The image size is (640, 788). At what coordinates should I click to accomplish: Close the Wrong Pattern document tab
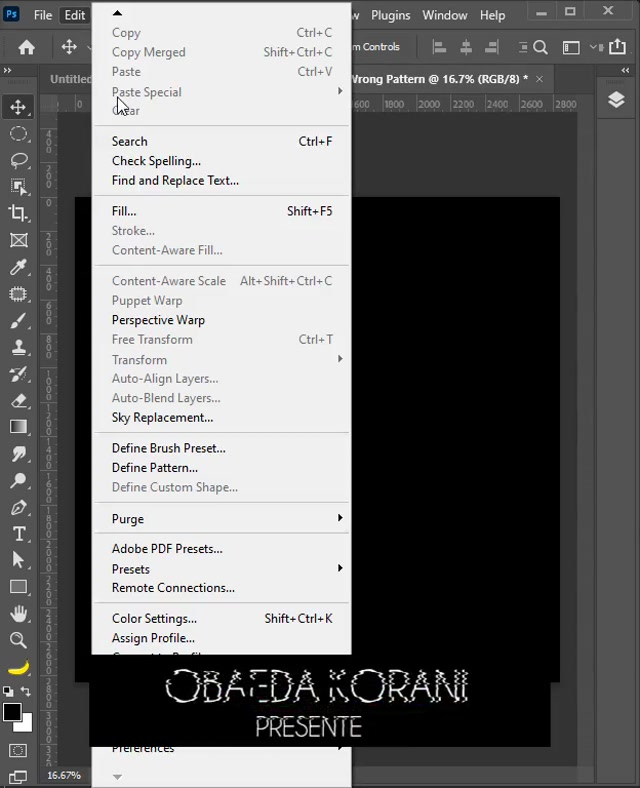[x=540, y=79]
